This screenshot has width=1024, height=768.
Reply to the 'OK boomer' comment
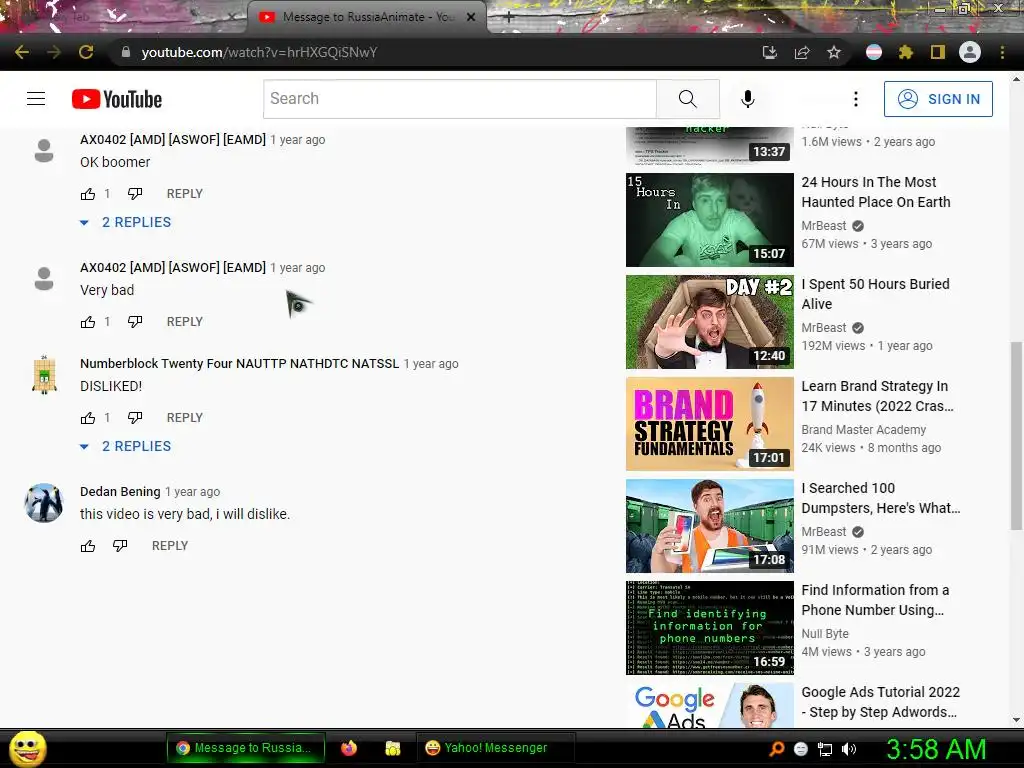(185, 194)
